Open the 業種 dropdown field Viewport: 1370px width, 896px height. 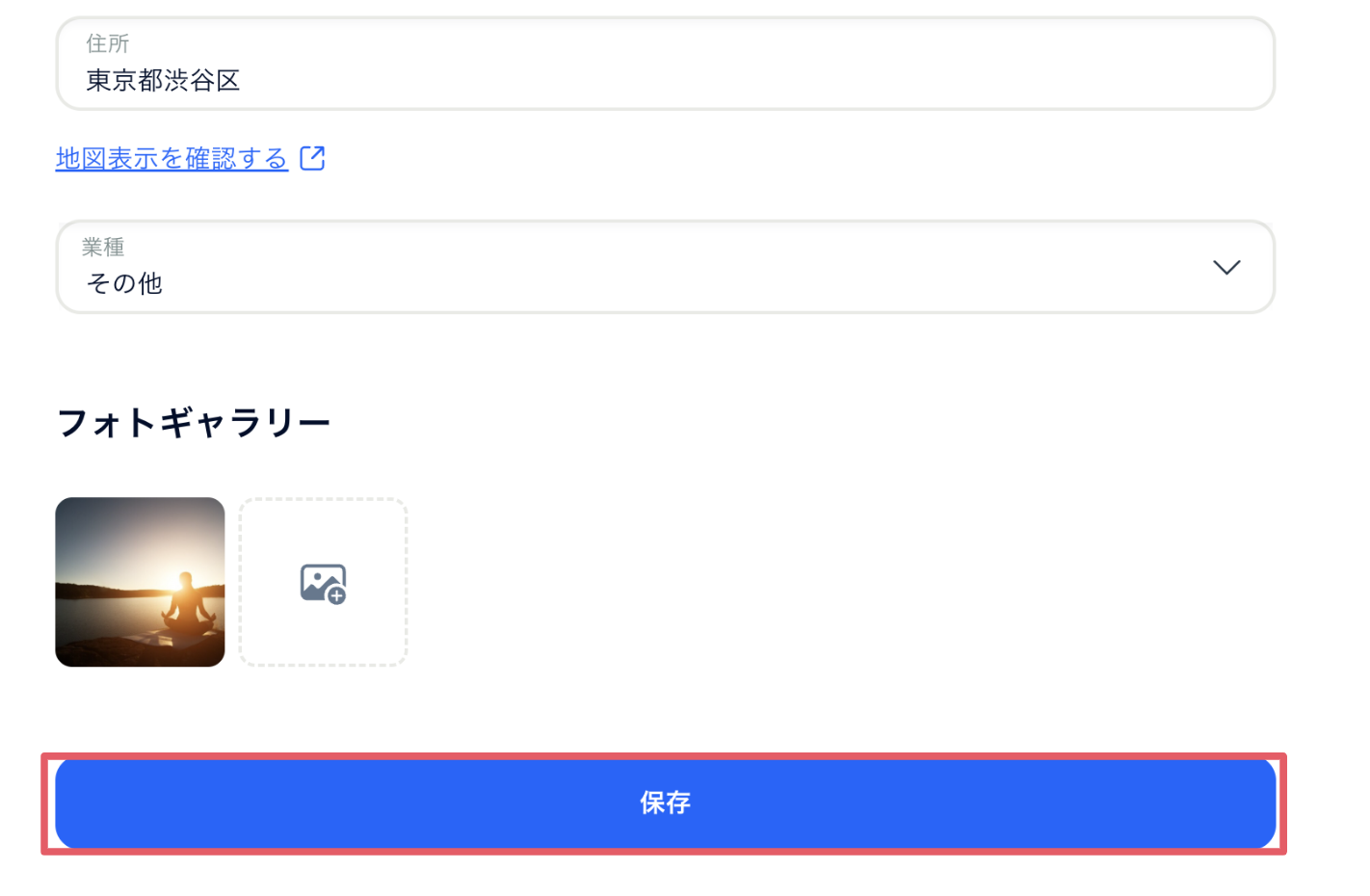click(x=666, y=267)
